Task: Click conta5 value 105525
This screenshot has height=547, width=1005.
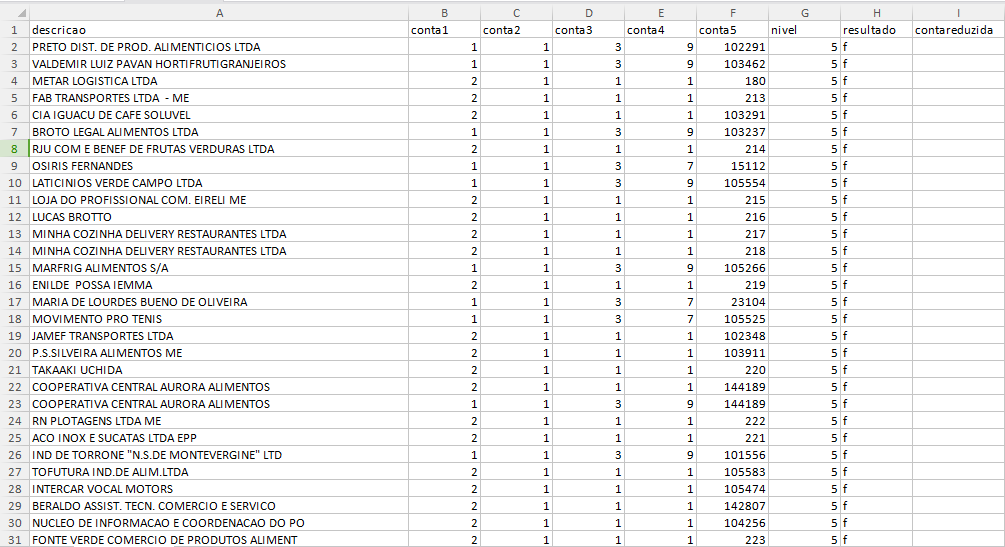Action: coord(733,319)
